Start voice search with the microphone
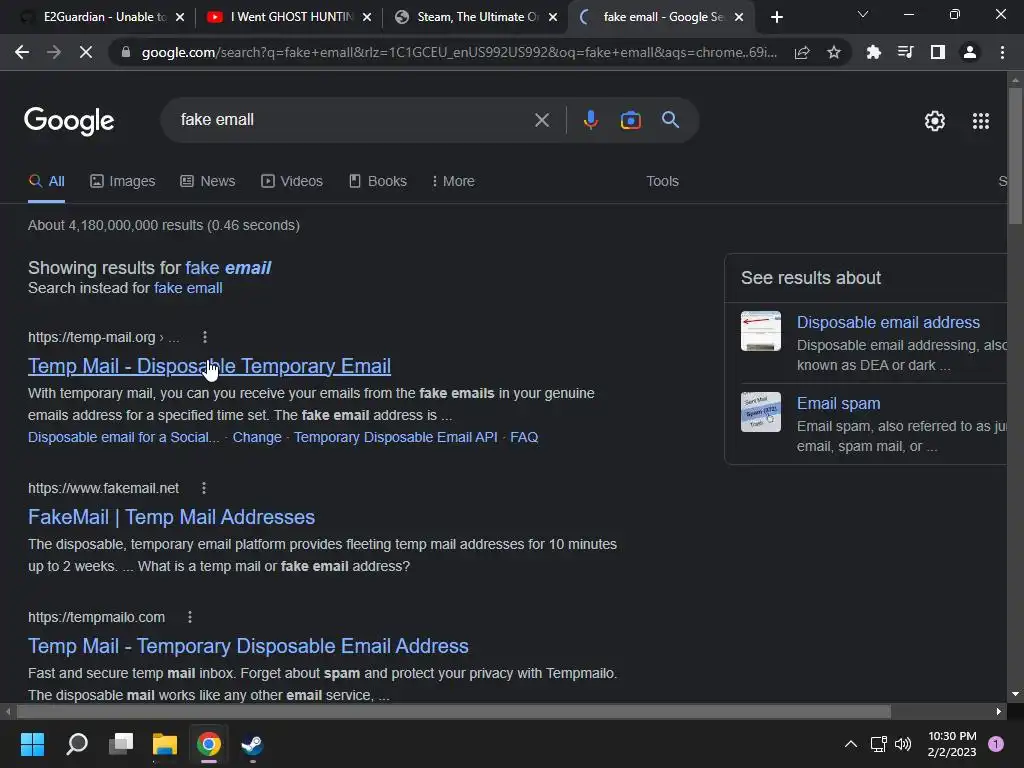1024x768 pixels. coord(590,120)
